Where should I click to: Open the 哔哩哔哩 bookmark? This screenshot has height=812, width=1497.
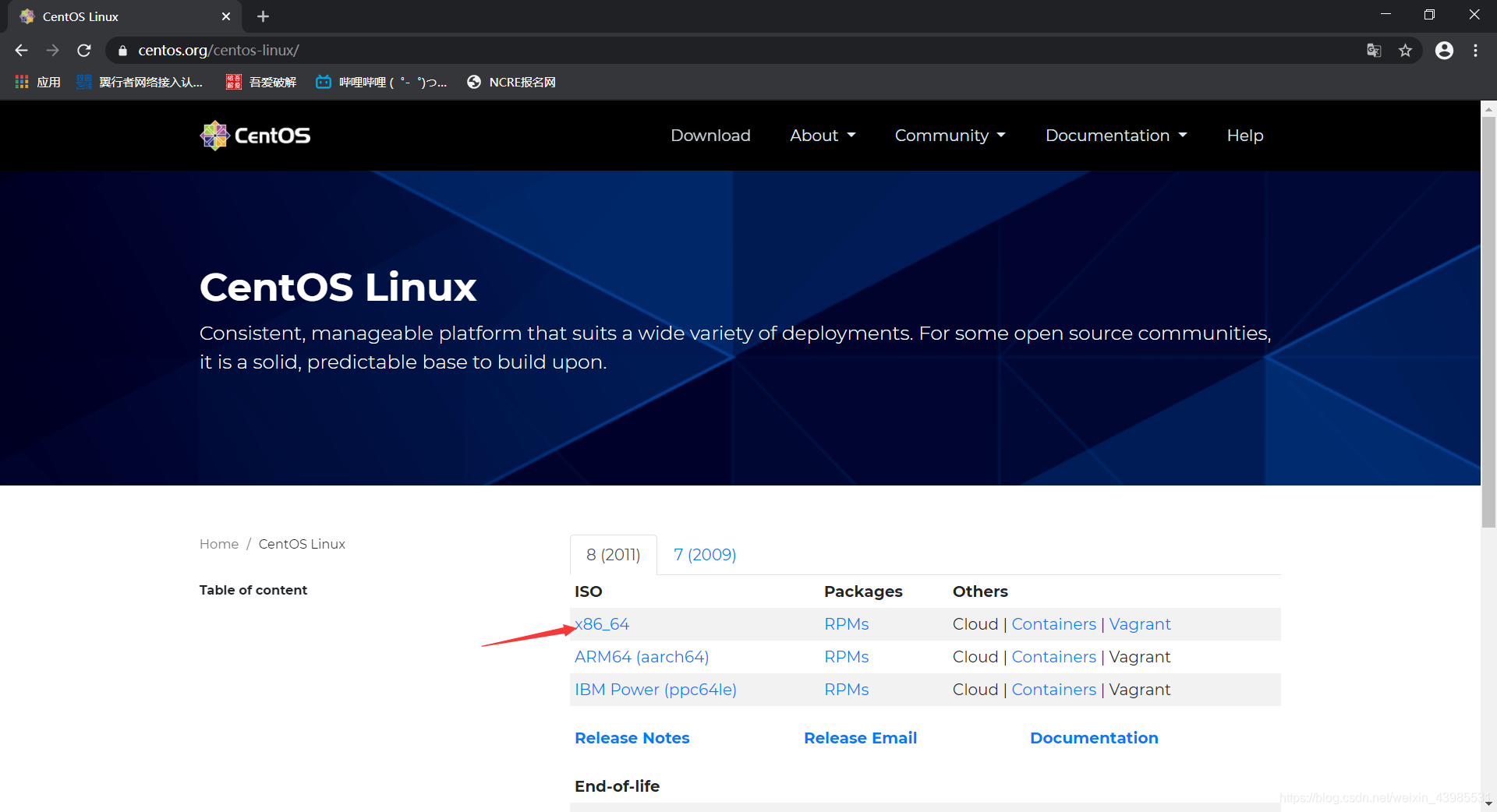point(381,82)
